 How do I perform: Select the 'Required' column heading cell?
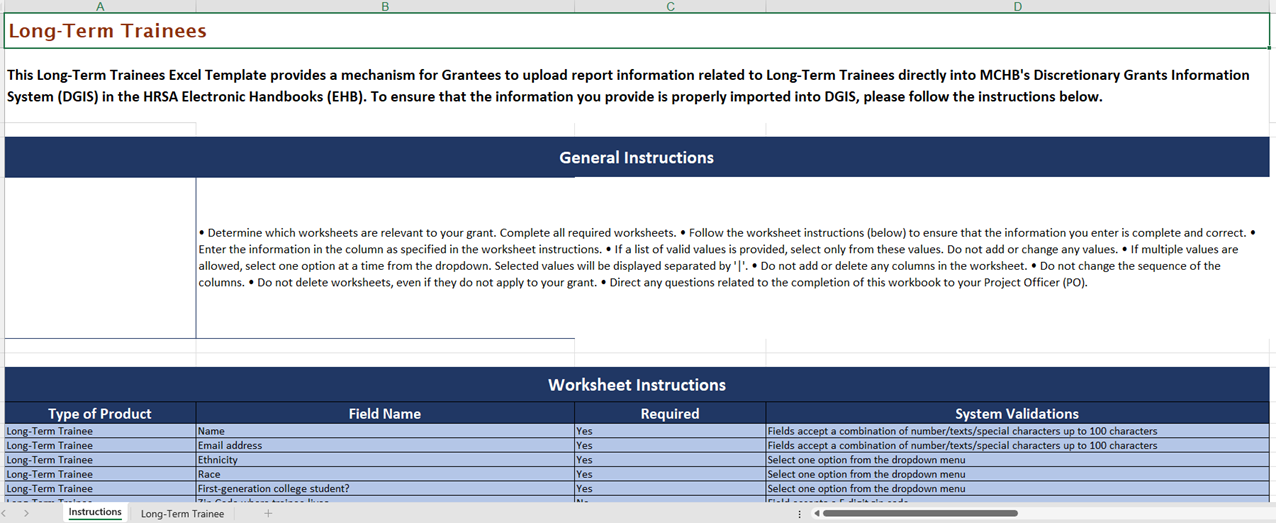(670, 413)
